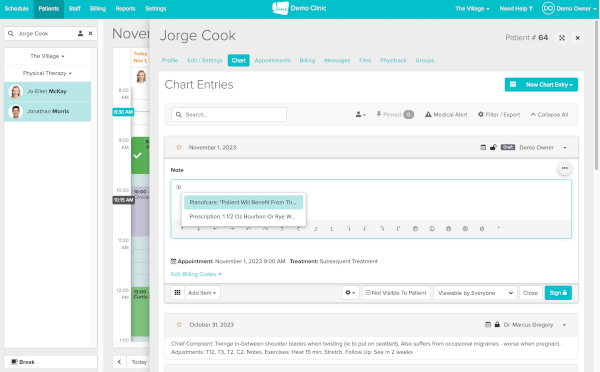The image size is (600, 372).
Task: Click calendar icon on November 1 entry header
Action: pyautogui.click(x=483, y=147)
